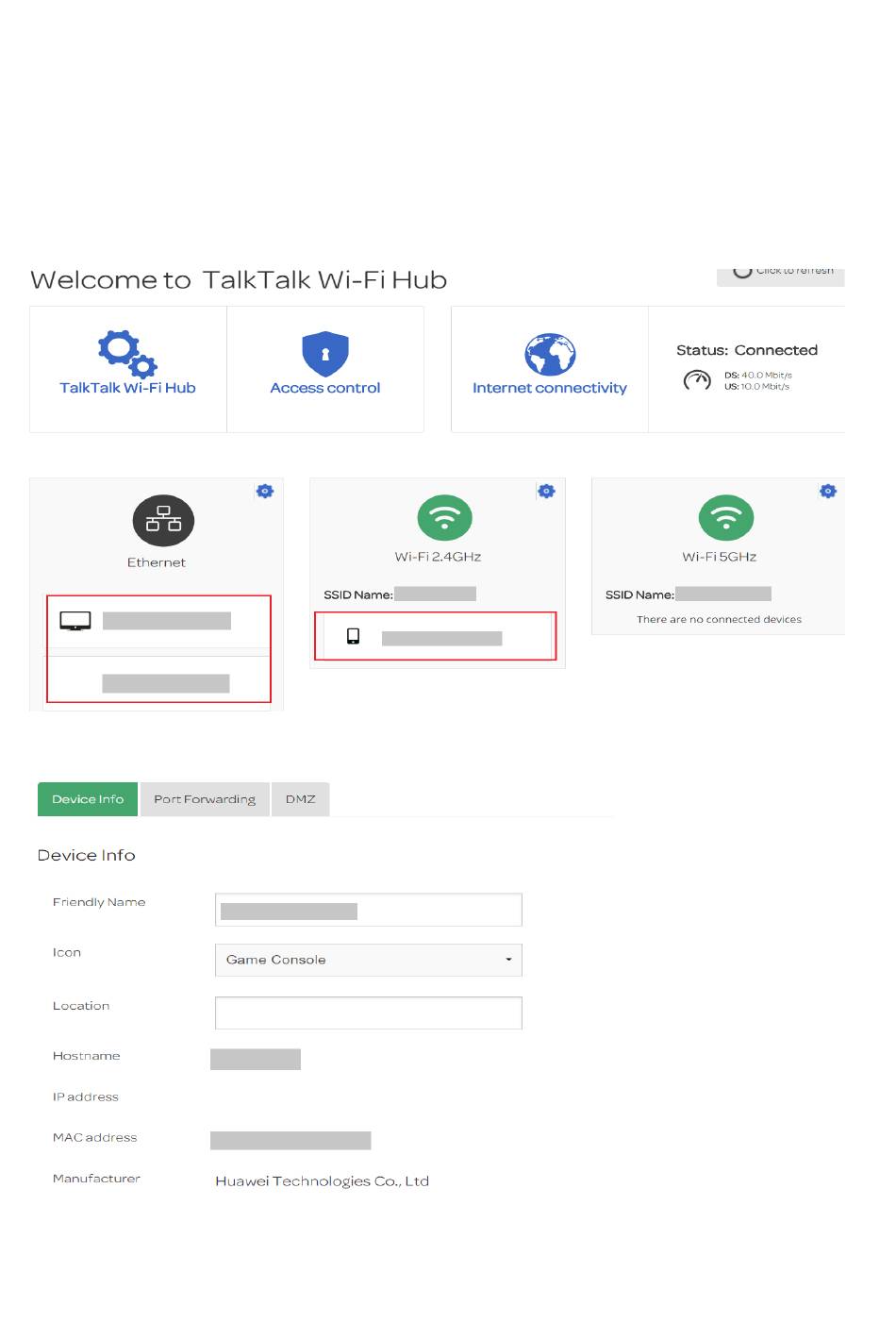
Task: Focus the Location input field
Action: point(369,1013)
